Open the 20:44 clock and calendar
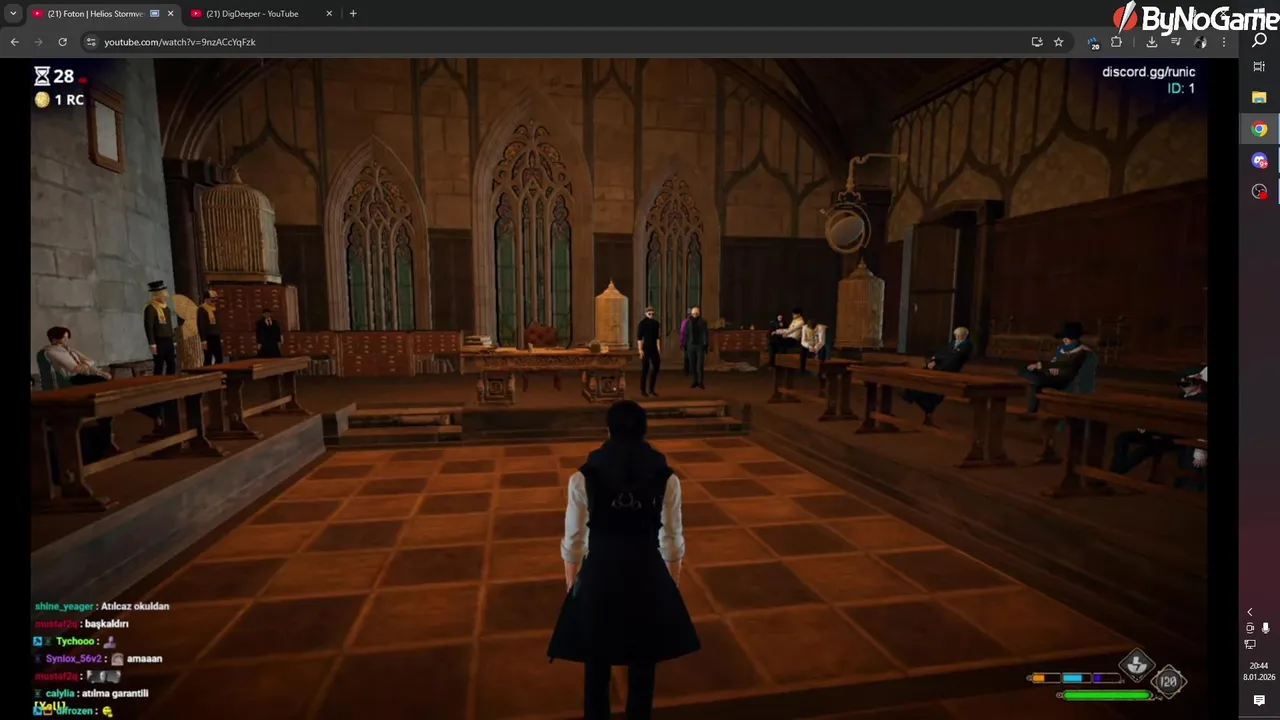 (x=1259, y=671)
